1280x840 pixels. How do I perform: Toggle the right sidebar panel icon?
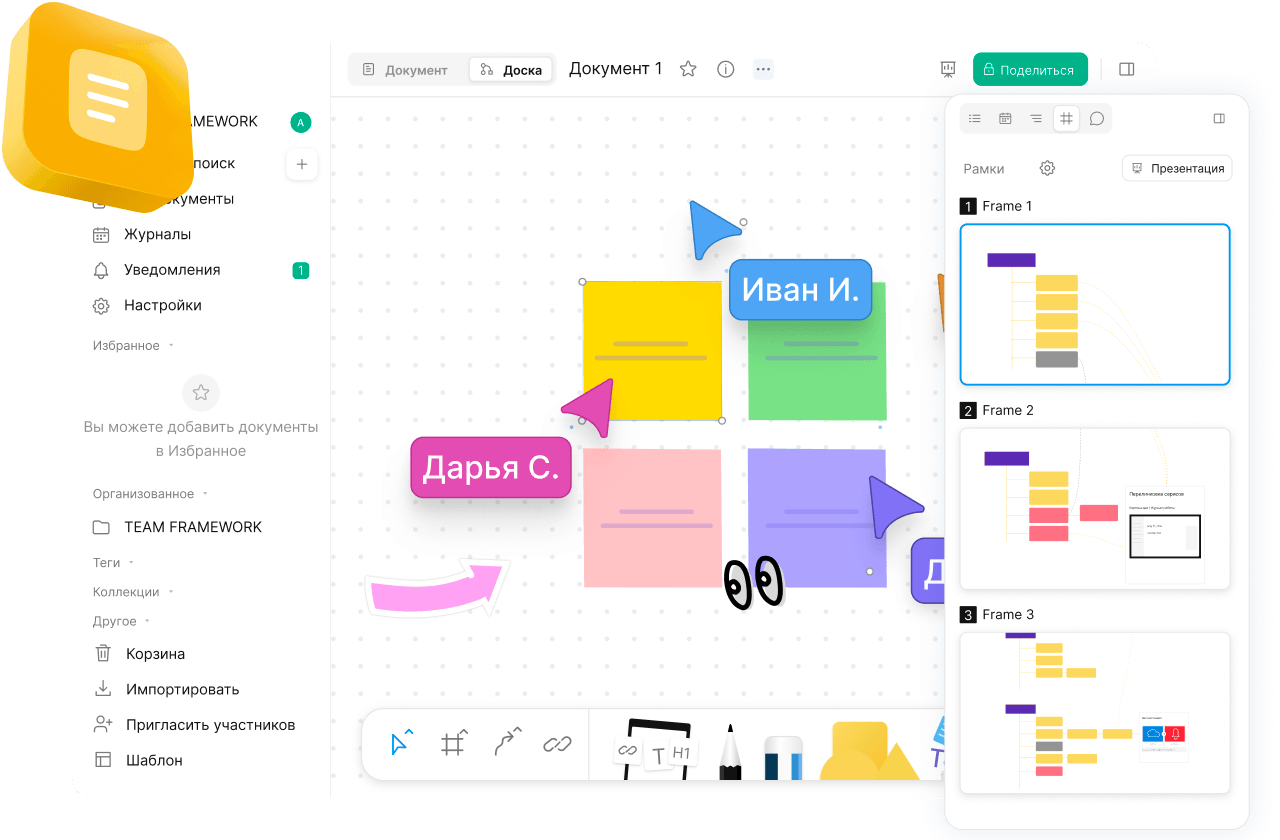(x=1127, y=69)
